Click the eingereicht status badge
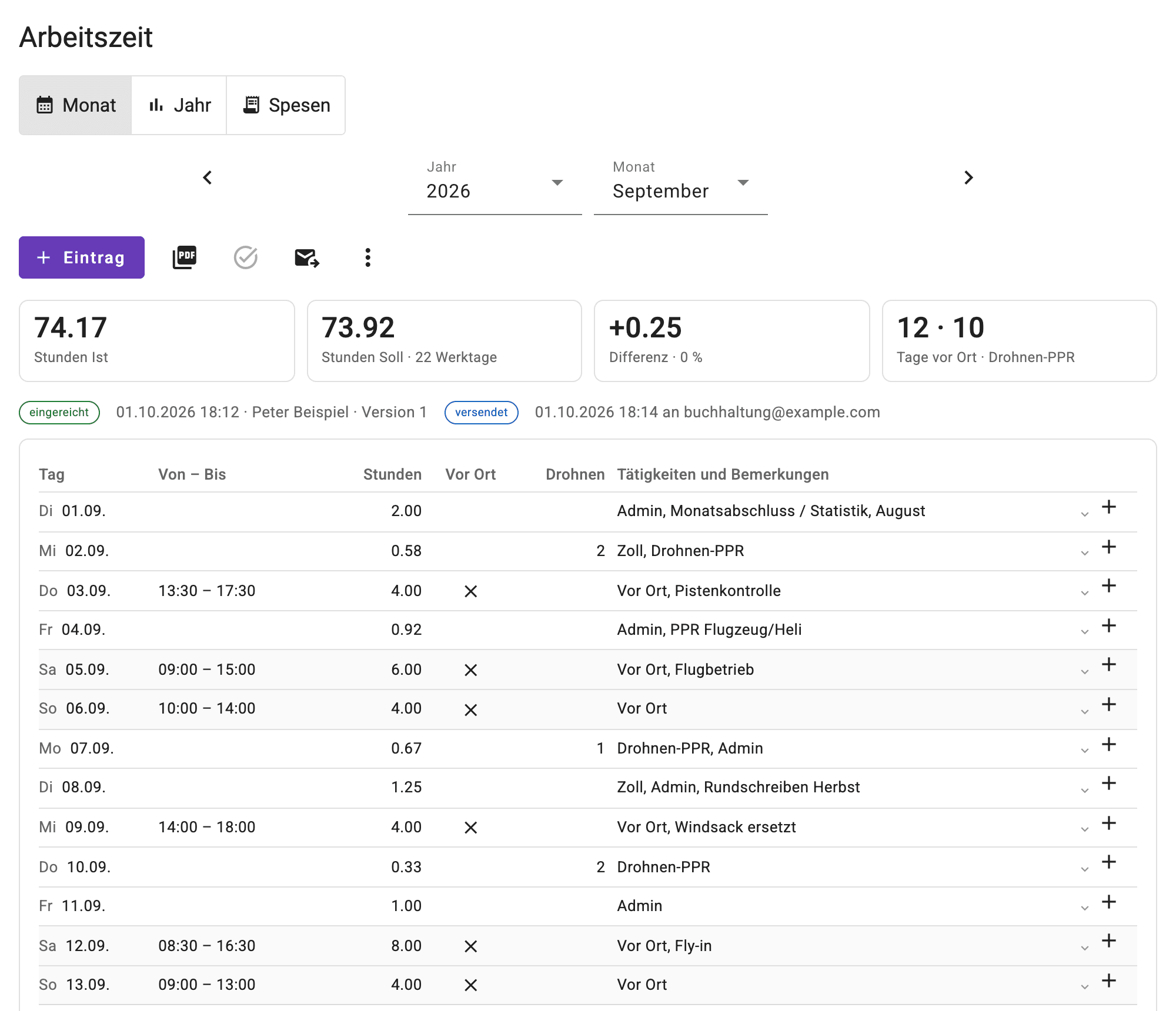1176x1011 pixels. coord(59,412)
